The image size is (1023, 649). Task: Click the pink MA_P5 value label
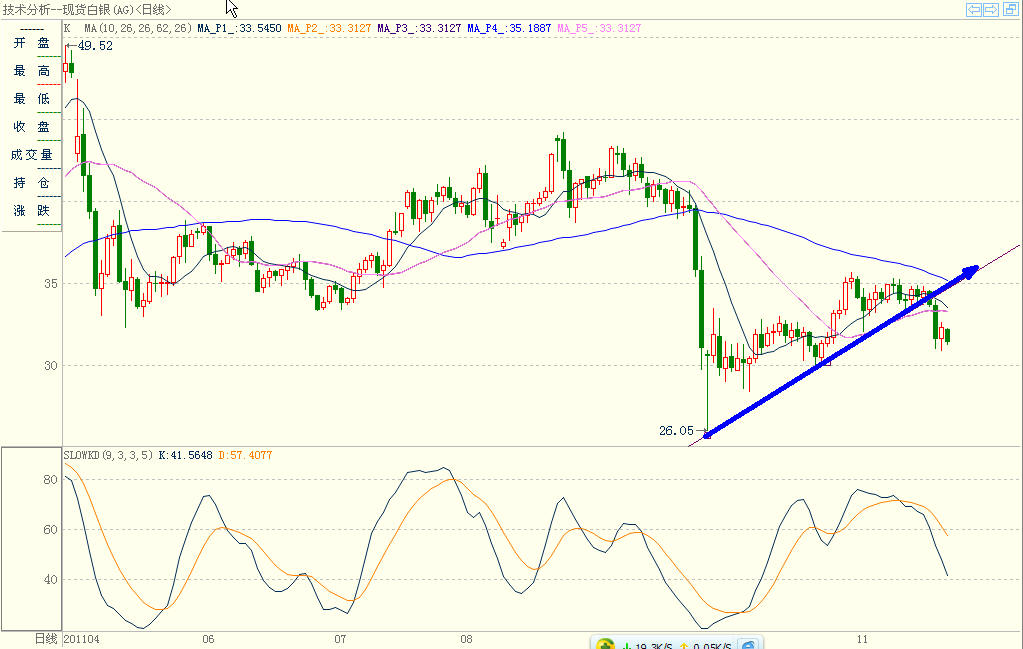click(x=599, y=28)
